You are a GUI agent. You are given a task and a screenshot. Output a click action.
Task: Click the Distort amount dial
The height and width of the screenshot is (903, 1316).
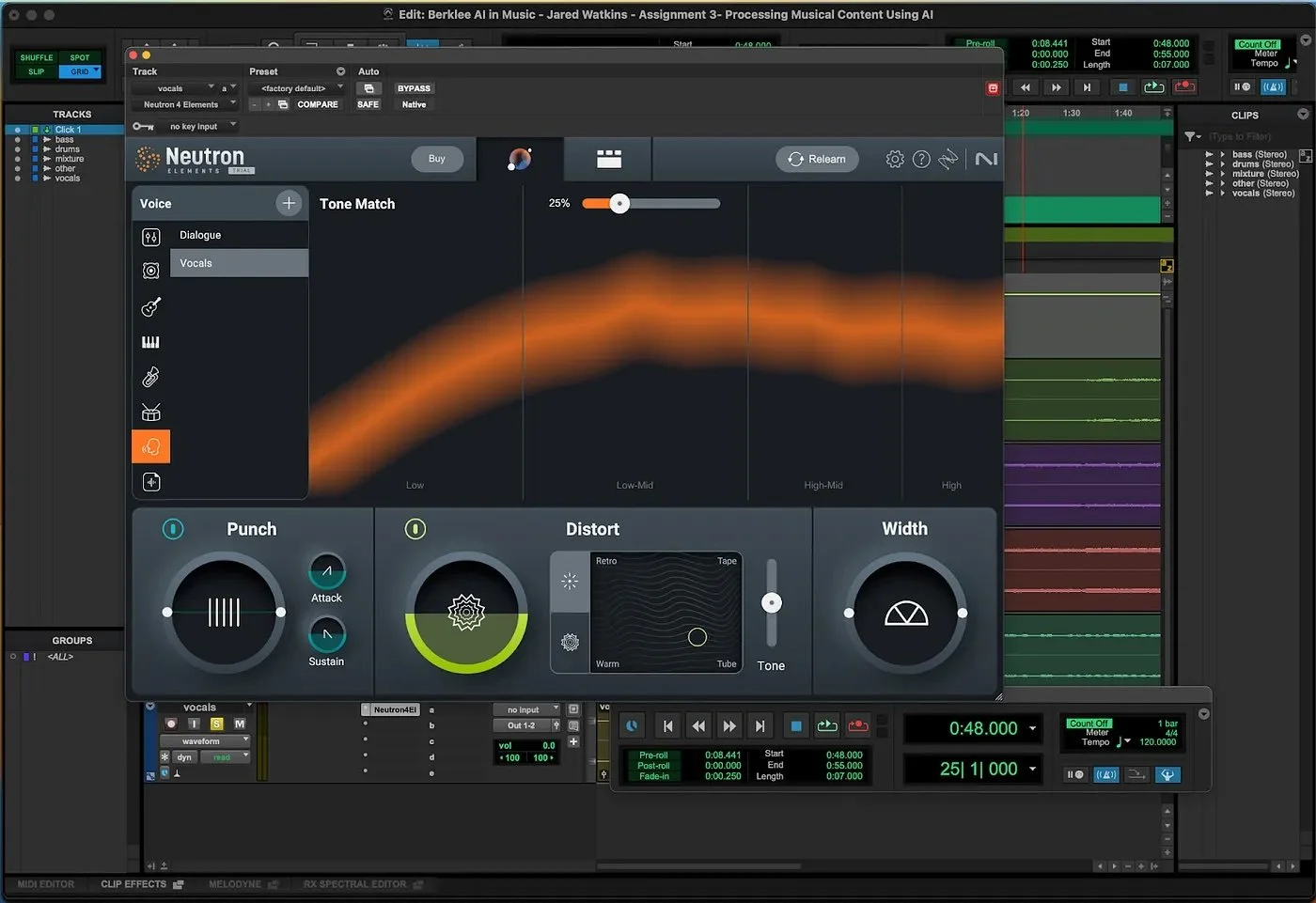[x=466, y=612]
